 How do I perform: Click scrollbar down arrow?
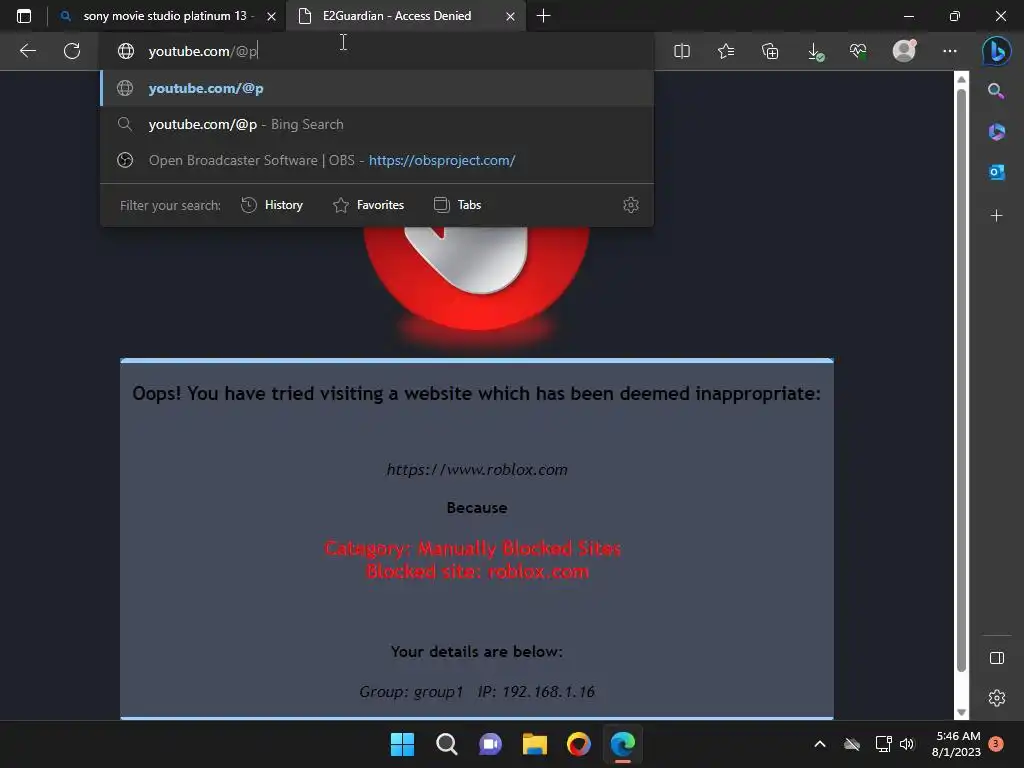pos(961,712)
